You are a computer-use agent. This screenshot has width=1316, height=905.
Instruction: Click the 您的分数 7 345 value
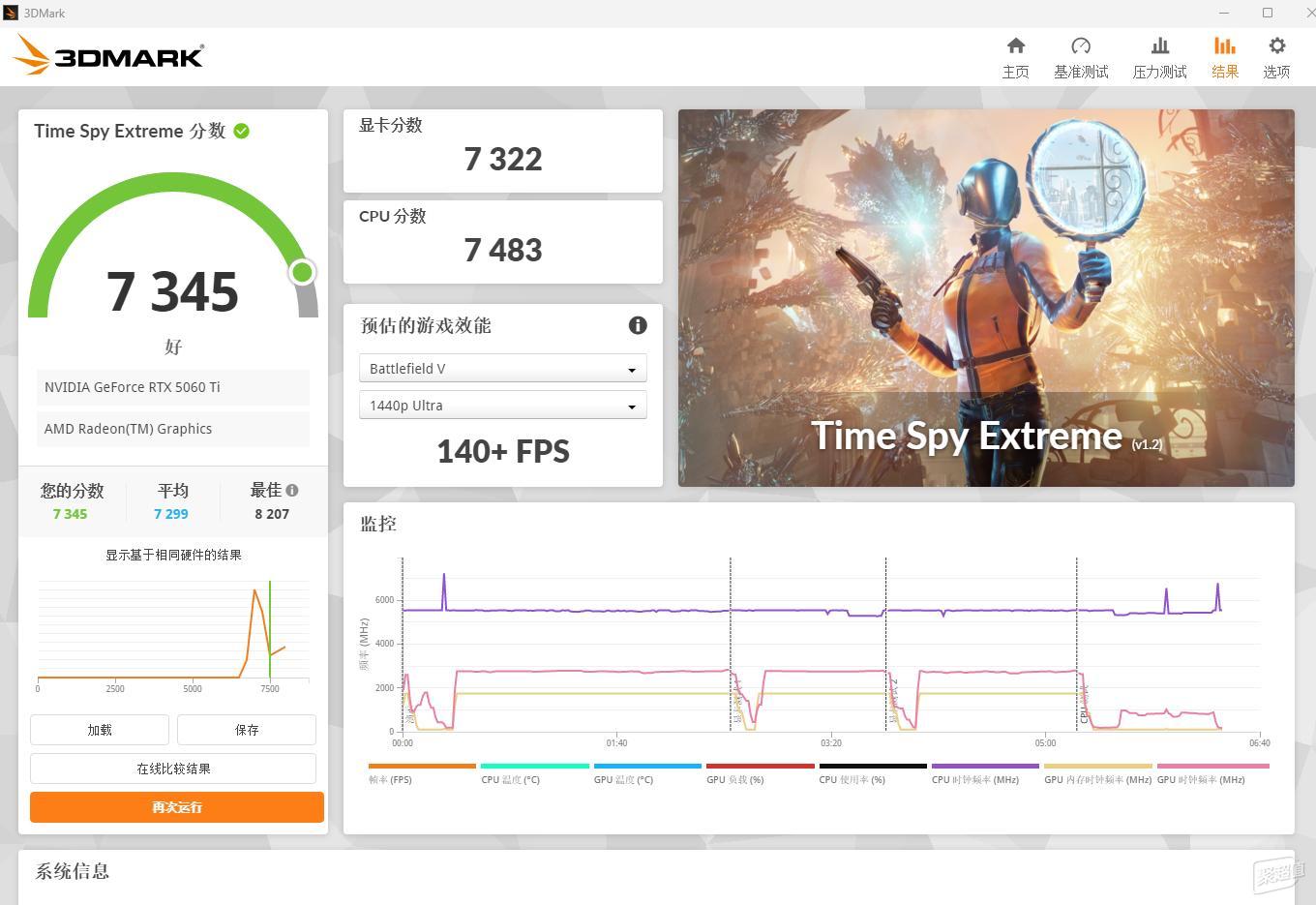coord(70,514)
